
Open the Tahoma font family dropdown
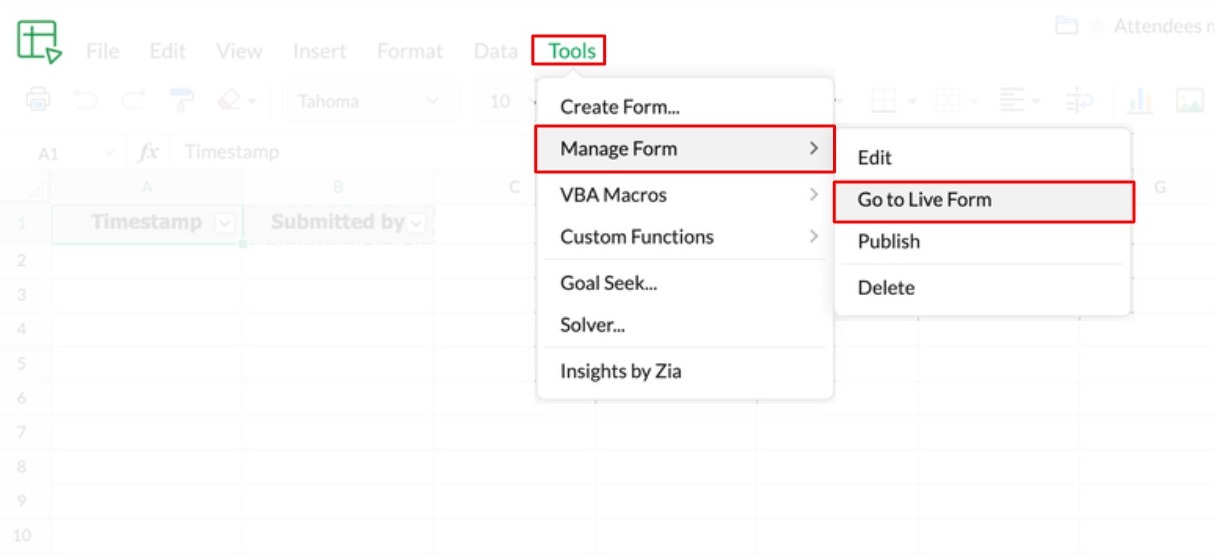tap(369, 101)
